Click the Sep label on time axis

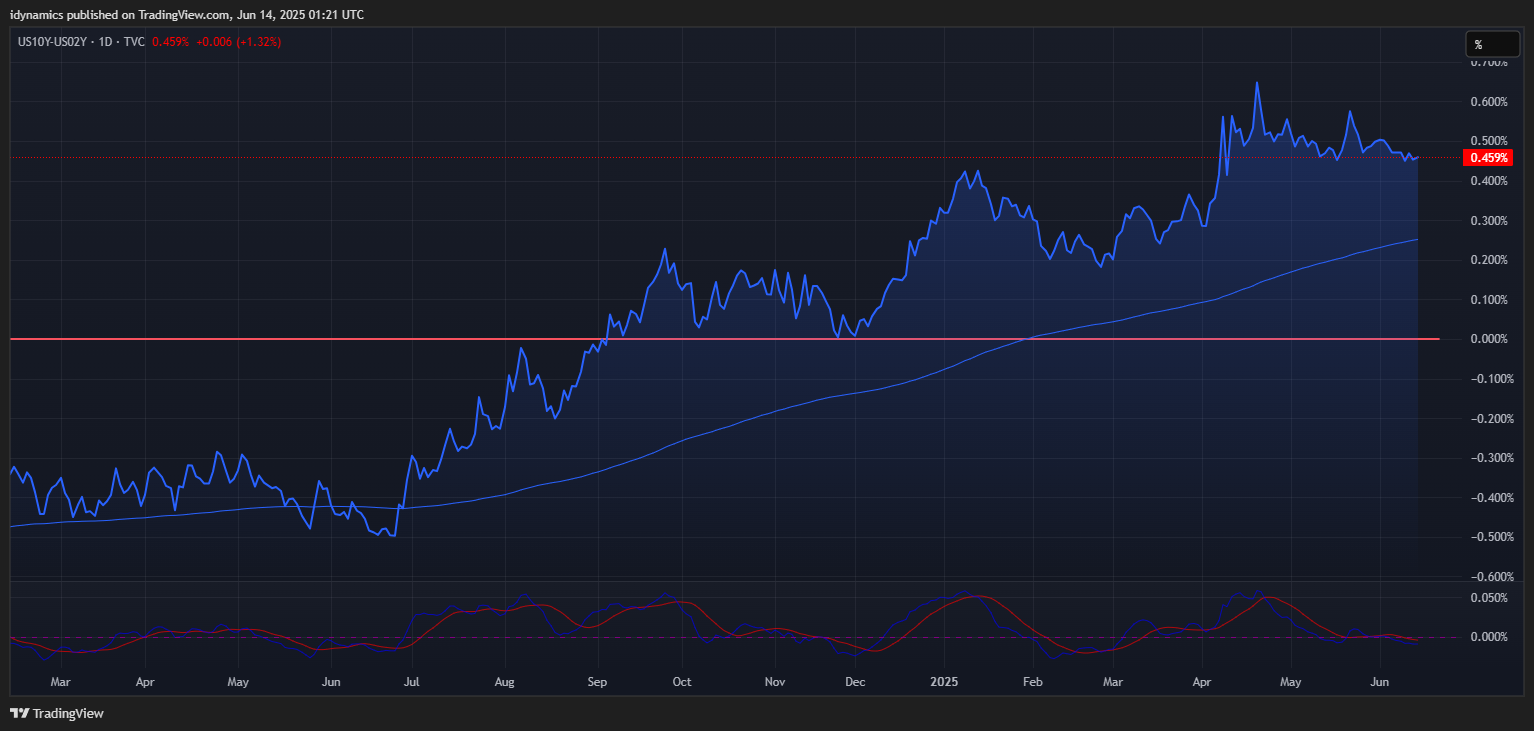tap(597, 682)
